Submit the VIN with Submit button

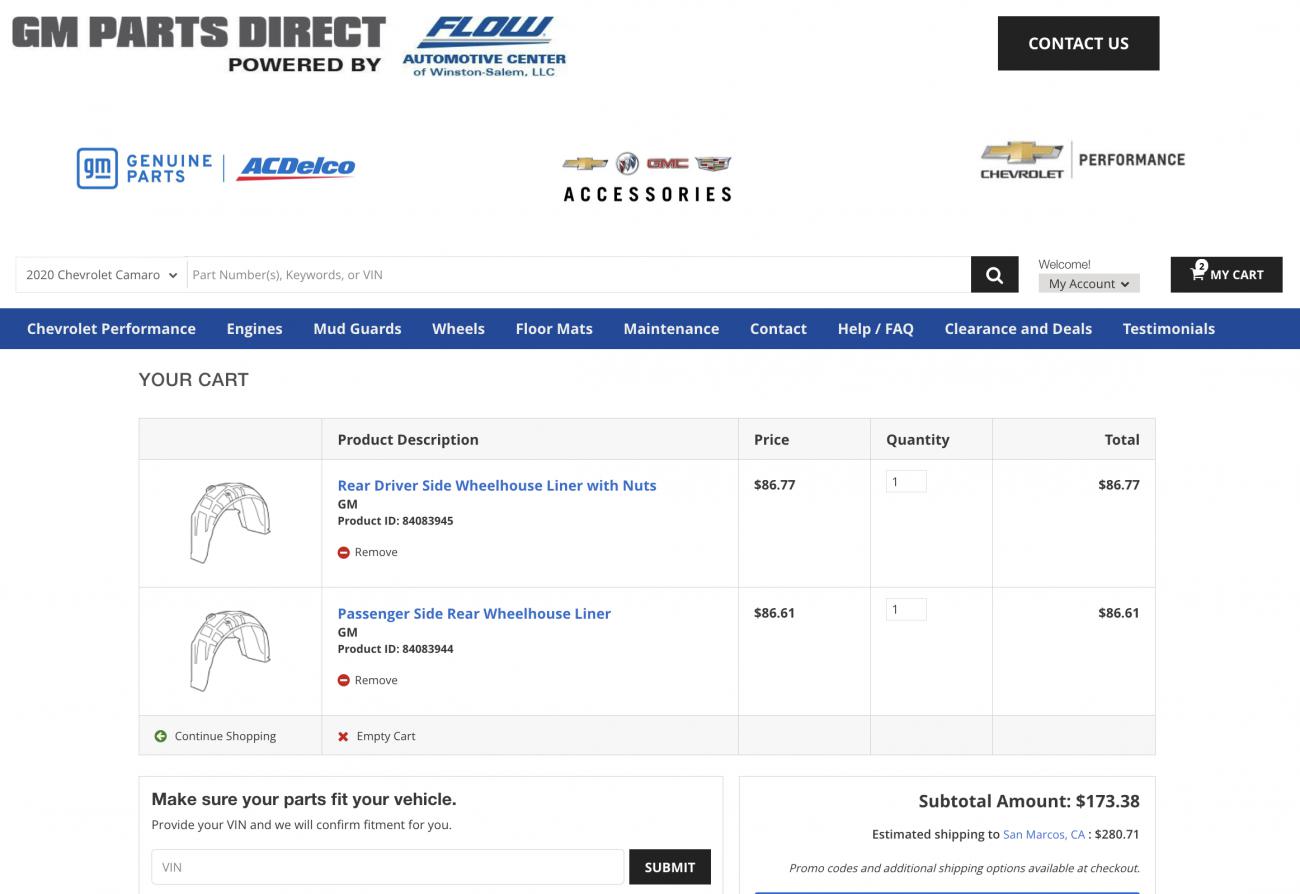(x=669, y=867)
